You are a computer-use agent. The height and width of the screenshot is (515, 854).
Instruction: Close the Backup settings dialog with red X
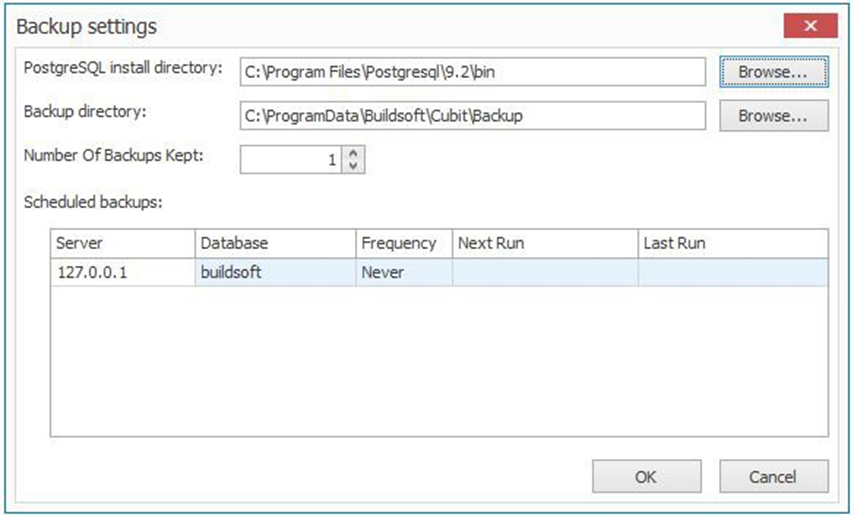[810, 26]
